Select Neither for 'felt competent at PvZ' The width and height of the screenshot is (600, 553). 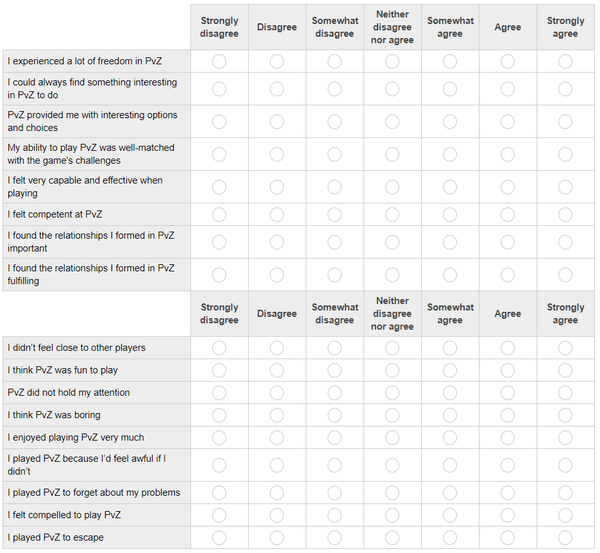pyautogui.click(x=392, y=214)
